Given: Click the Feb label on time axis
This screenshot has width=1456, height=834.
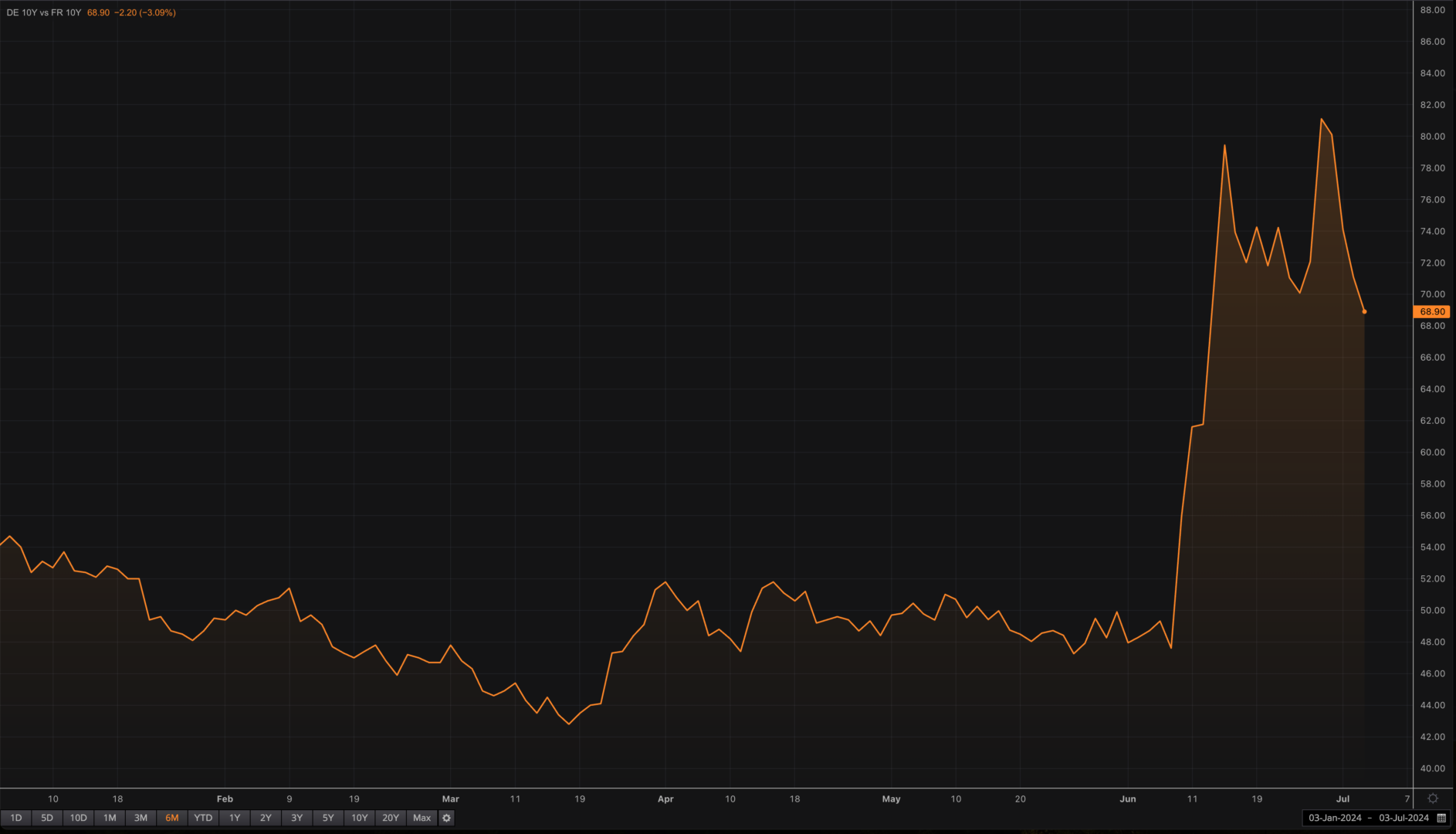Looking at the screenshot, I should [x=225, y=798].
